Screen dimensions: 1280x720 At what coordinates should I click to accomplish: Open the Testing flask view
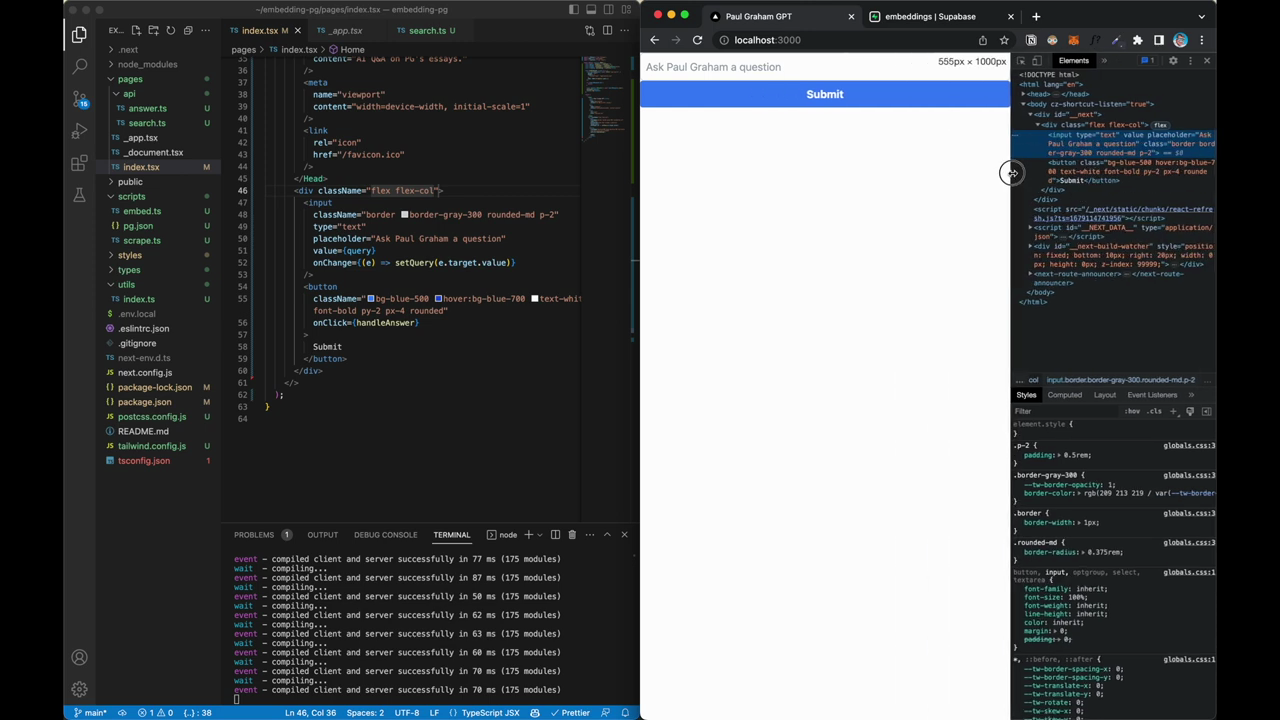tap(79, 196)
